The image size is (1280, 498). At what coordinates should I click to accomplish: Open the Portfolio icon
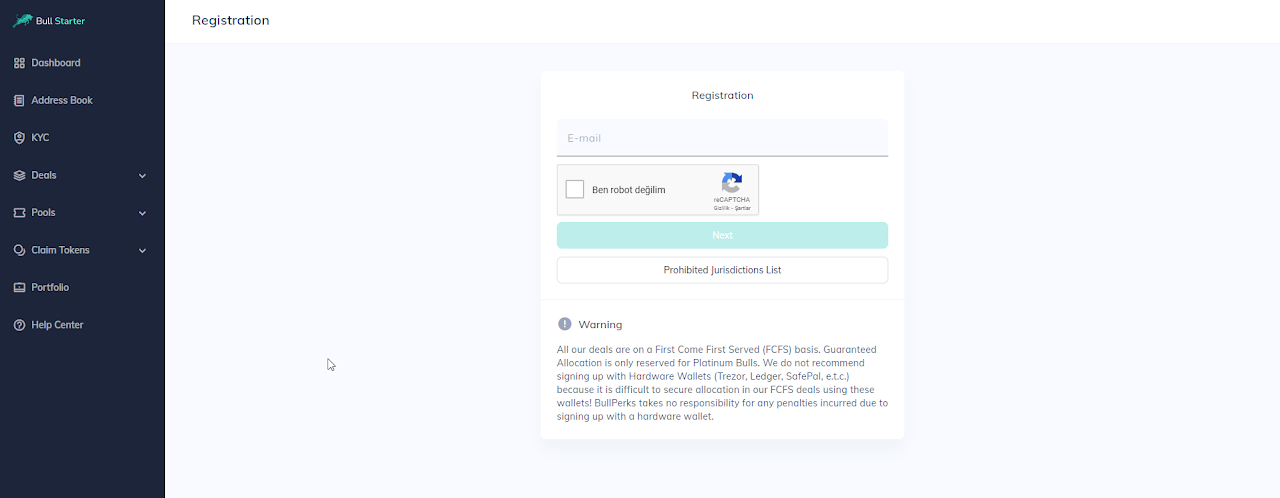pyautogui.click(x=19, y=288)
